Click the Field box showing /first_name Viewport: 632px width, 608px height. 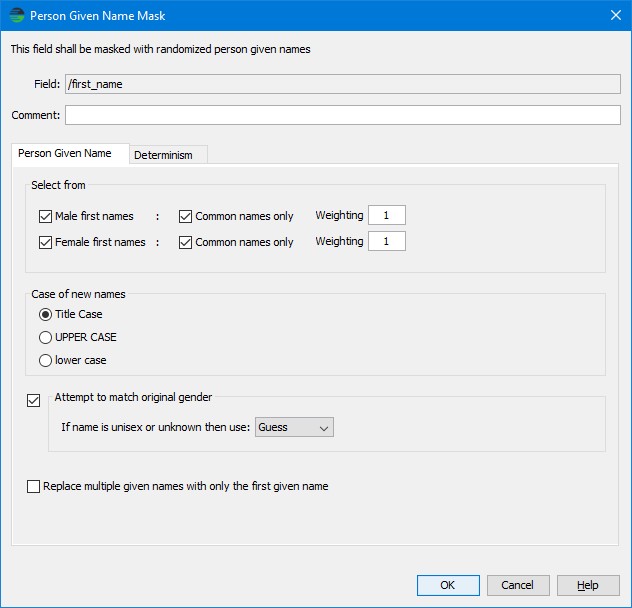(343, 84)
